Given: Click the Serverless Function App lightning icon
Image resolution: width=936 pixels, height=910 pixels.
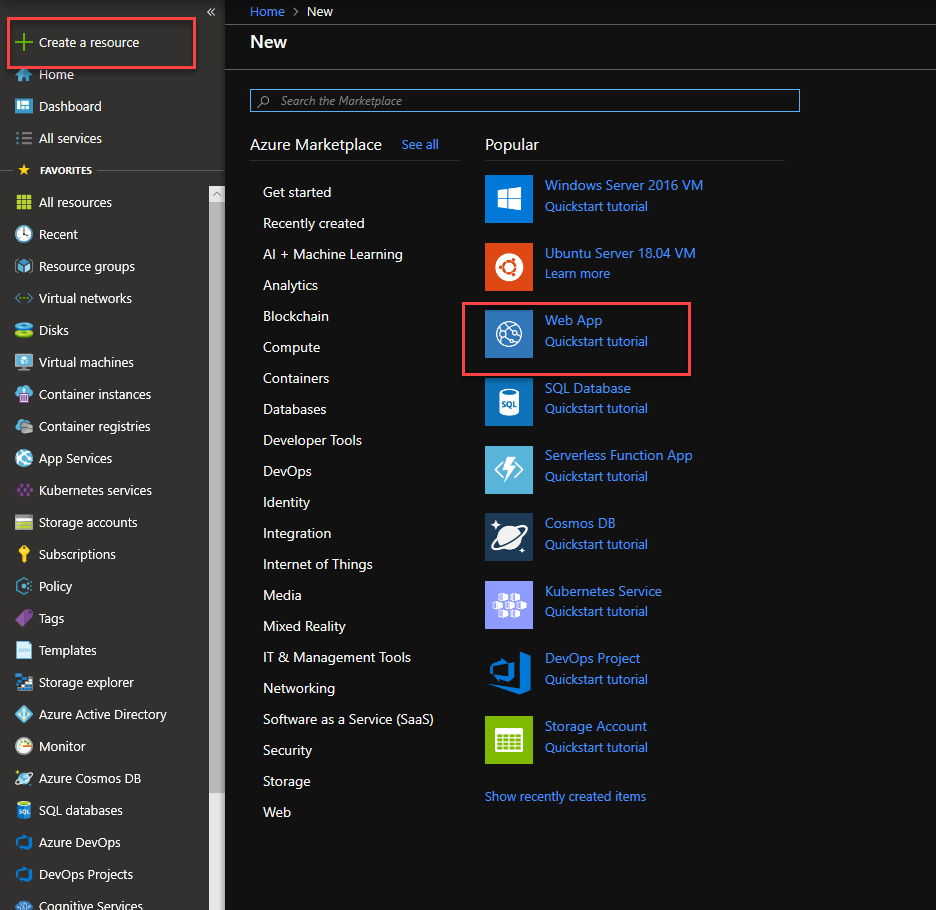Looking at the screenshot, I should click(509, 470).
